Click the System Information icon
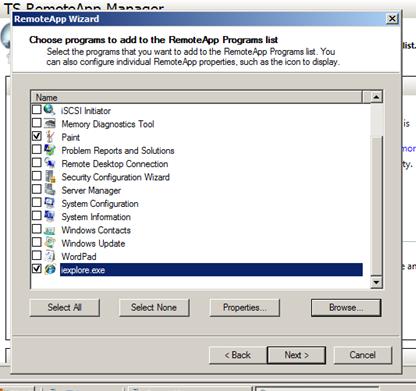416x391 pixels. click(50, 216)
